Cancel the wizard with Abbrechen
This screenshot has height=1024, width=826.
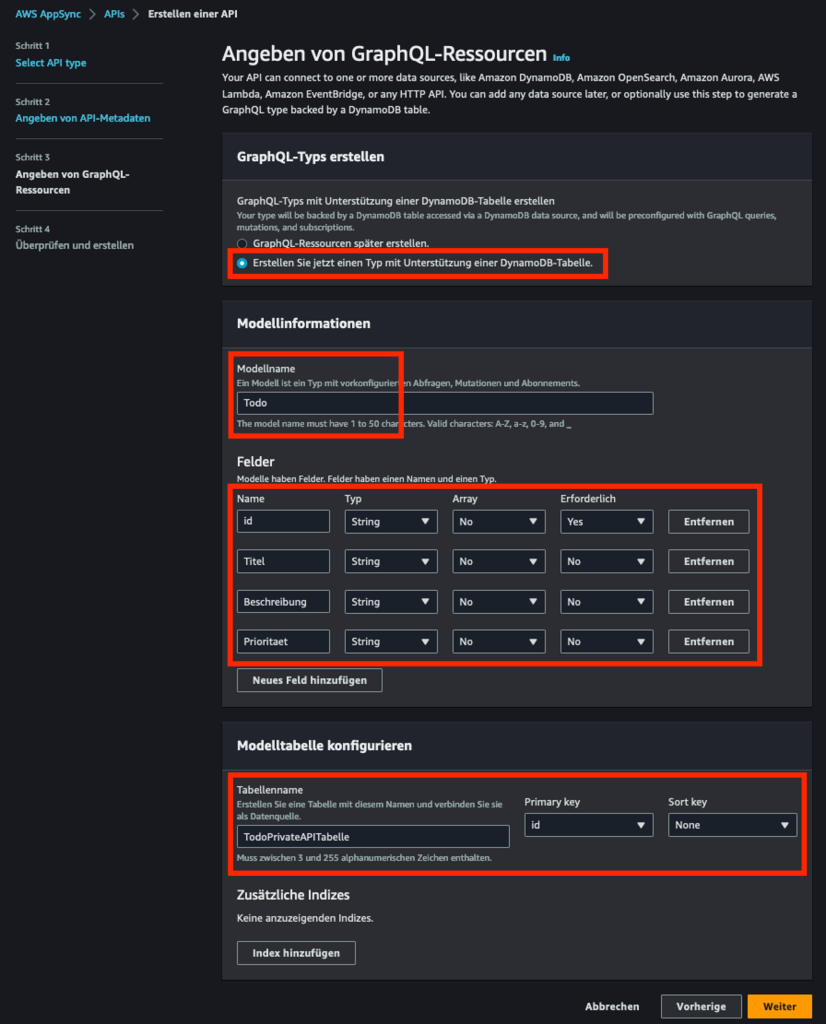click(612, 1006)
